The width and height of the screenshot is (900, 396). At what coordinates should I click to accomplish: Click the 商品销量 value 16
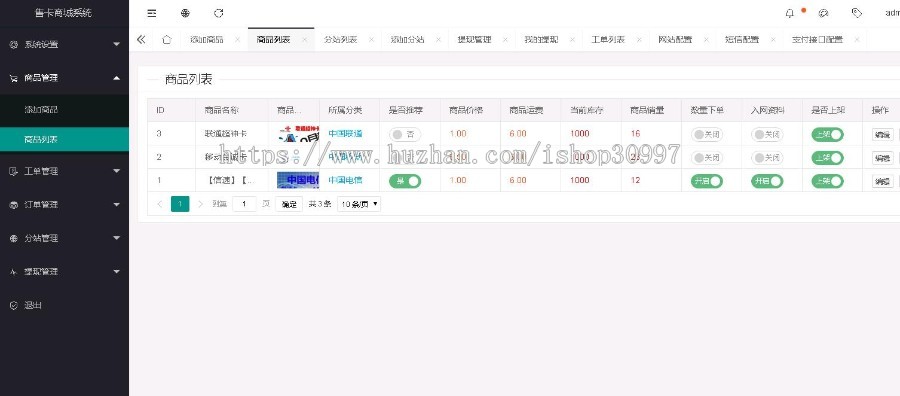[x=635, y=134]
